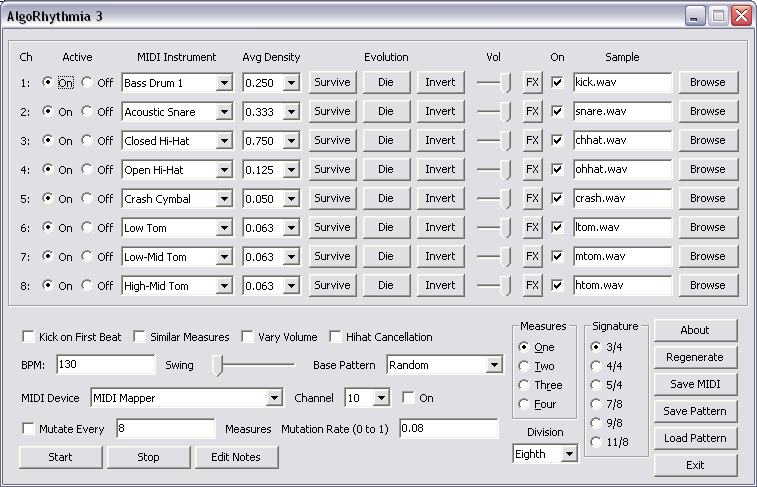Enable Kick on First Beat checkbox
This screenshot has width=757, height=487.
tap(29, 337)
